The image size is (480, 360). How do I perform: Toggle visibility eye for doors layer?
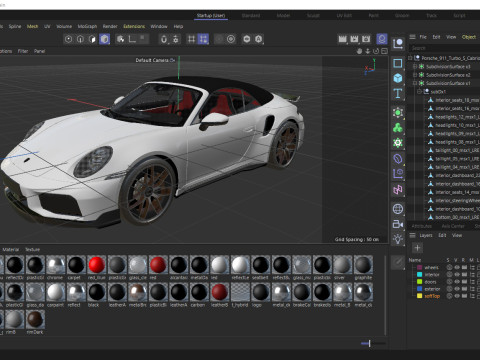[457, 282]
